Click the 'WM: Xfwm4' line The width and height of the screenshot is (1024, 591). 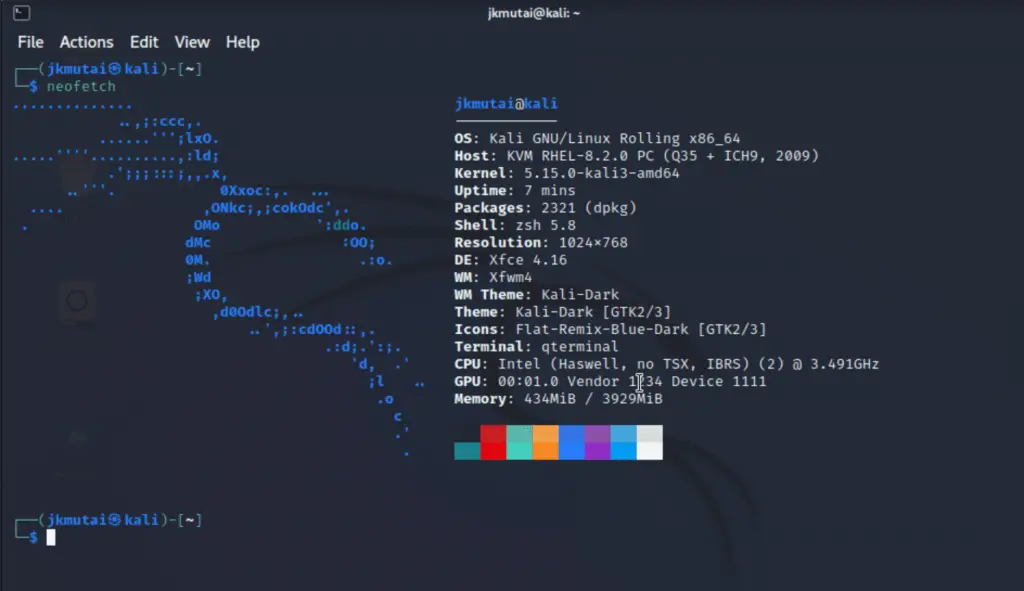pyautogui.click(x=493, y=277)
